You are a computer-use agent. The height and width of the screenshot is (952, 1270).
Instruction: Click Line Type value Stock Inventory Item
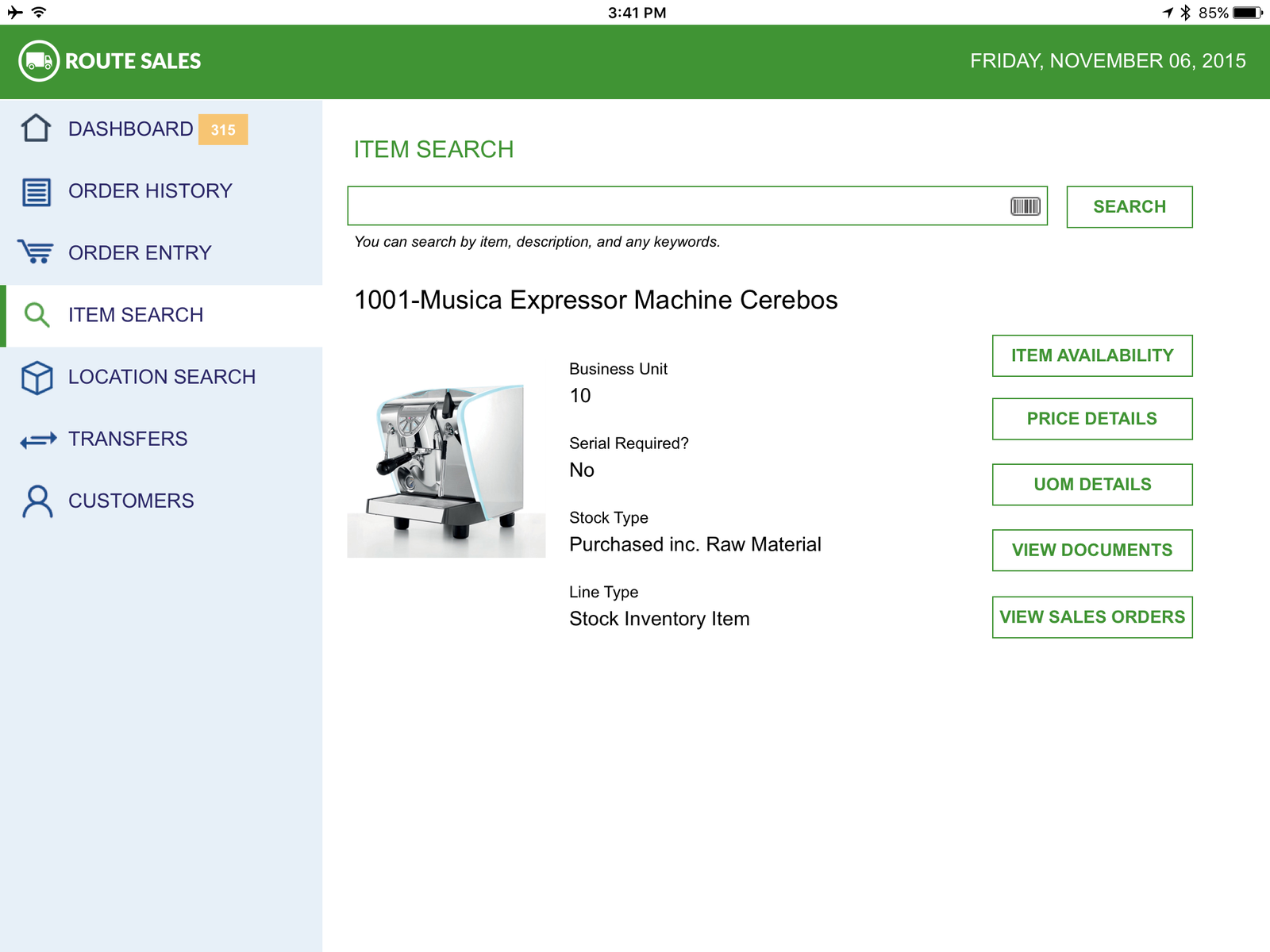pos(660,619)
